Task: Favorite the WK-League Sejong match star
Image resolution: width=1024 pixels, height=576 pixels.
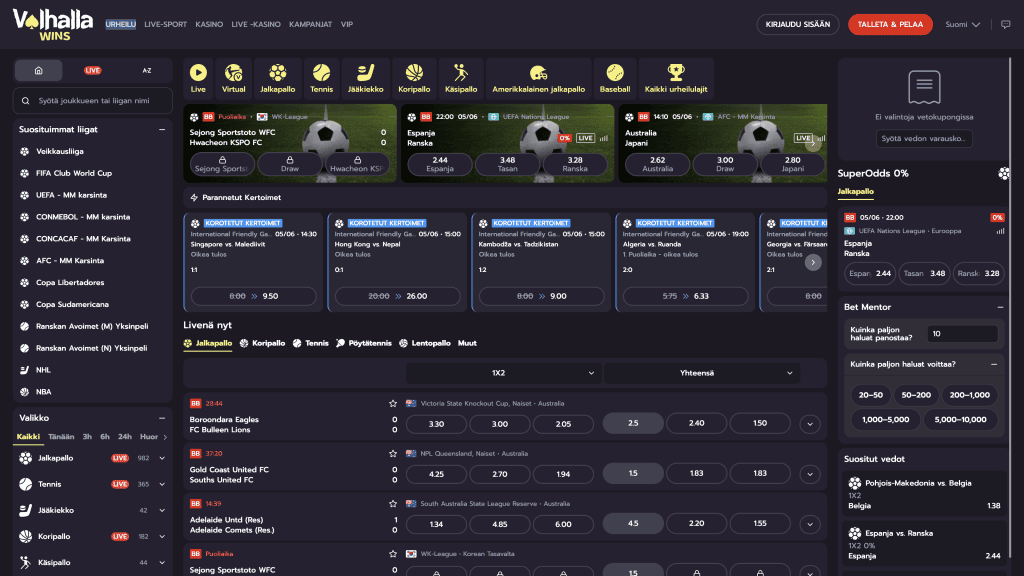Action: click(392, 554)
